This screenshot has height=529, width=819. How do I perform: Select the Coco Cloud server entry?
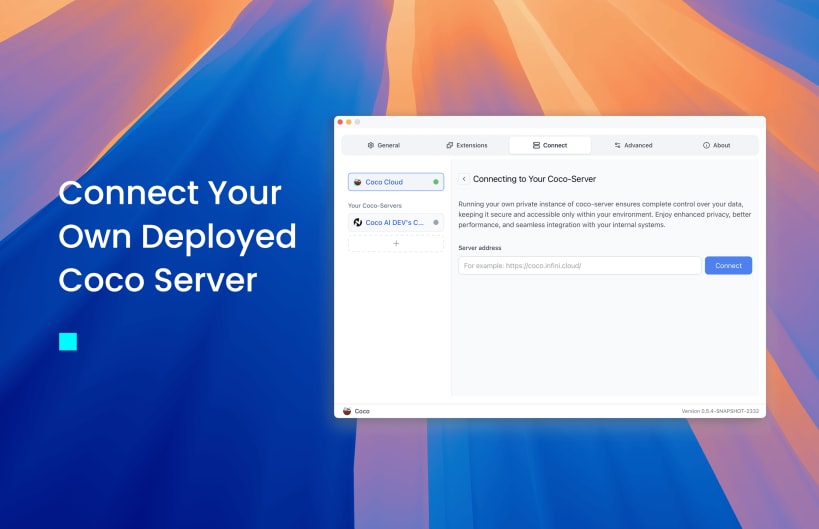[x=396, y=182]
